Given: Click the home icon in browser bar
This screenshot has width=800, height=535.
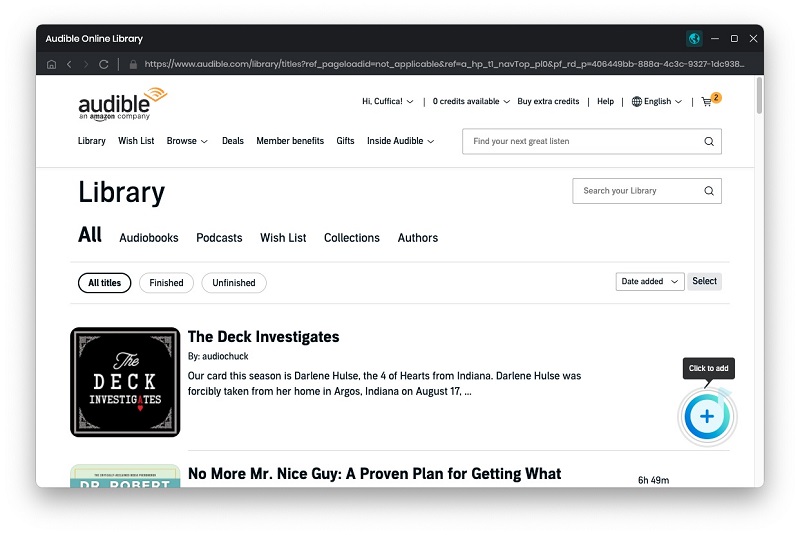Looking at the screenshot, I should tap(52, 64).
